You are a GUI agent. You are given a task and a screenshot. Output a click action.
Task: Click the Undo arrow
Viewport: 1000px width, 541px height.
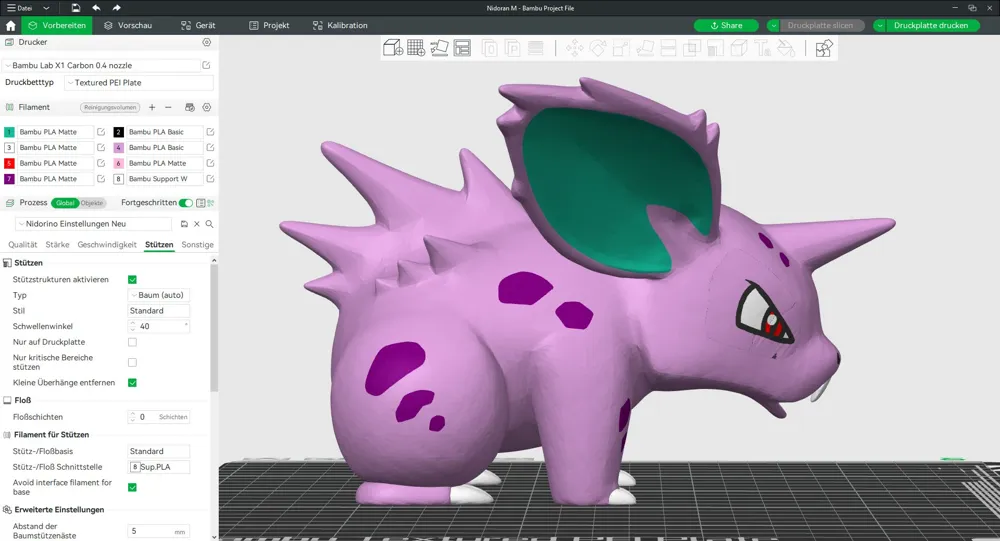pos(96,8)
